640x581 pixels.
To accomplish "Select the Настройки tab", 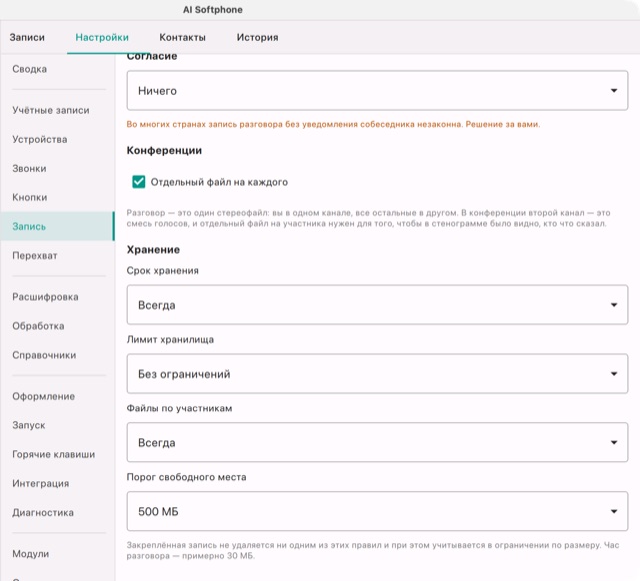I will pyautogui.click(x=102, y=37).
